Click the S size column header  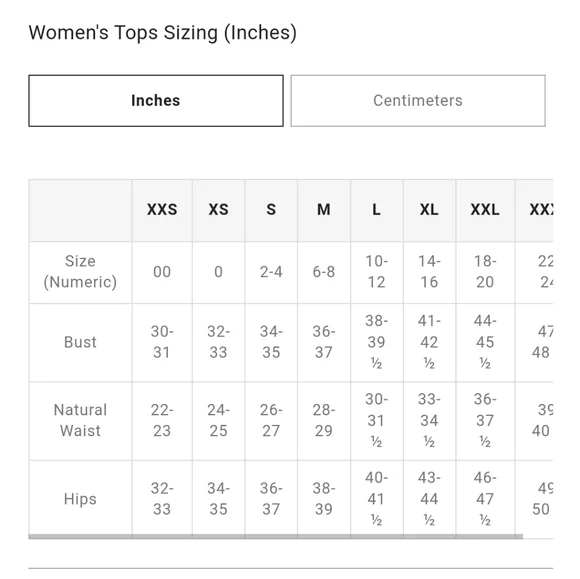pyautogui.click(x=271, y=210)
